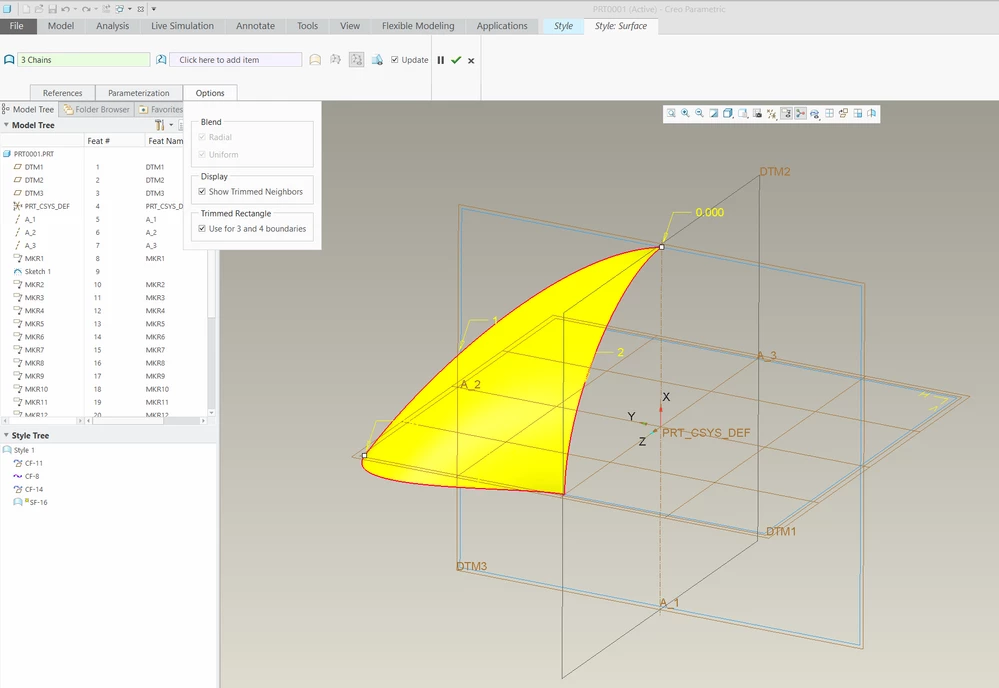Click the Zoom In icon

685,113
